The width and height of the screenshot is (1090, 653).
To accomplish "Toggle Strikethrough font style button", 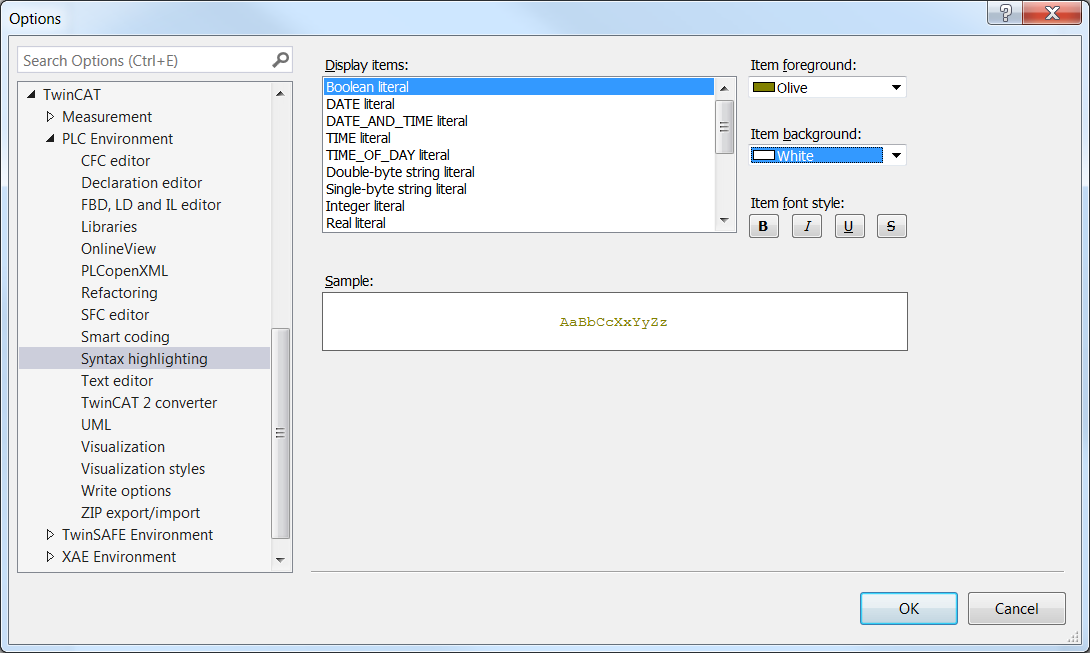I will pyautogui.click(x=891, y=226).
